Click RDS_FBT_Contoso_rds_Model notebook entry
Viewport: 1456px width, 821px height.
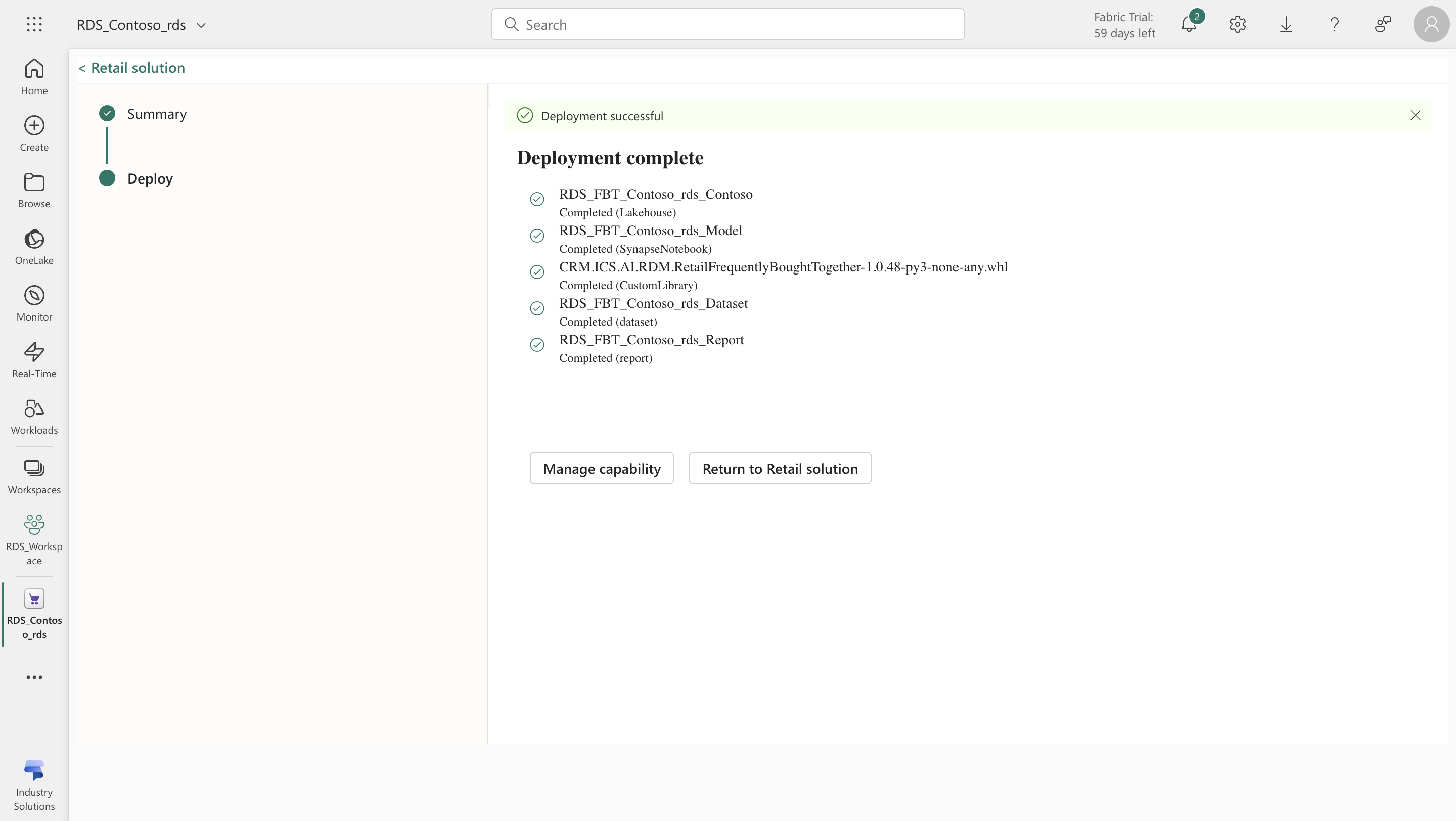pyautogui.click(x=651, y=231)
